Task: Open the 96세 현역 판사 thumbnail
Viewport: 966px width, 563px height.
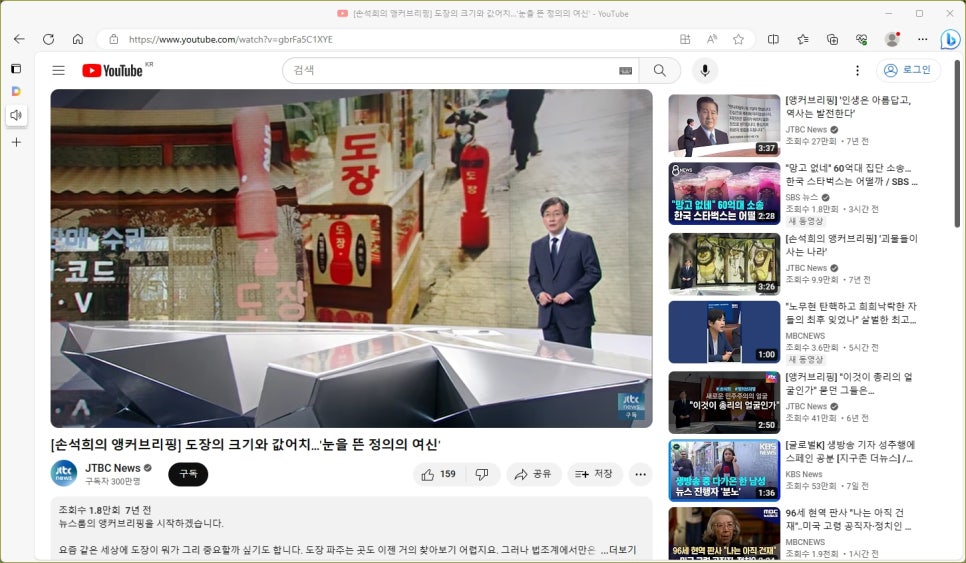Action: pyautogui.click(x=724, y=533)
